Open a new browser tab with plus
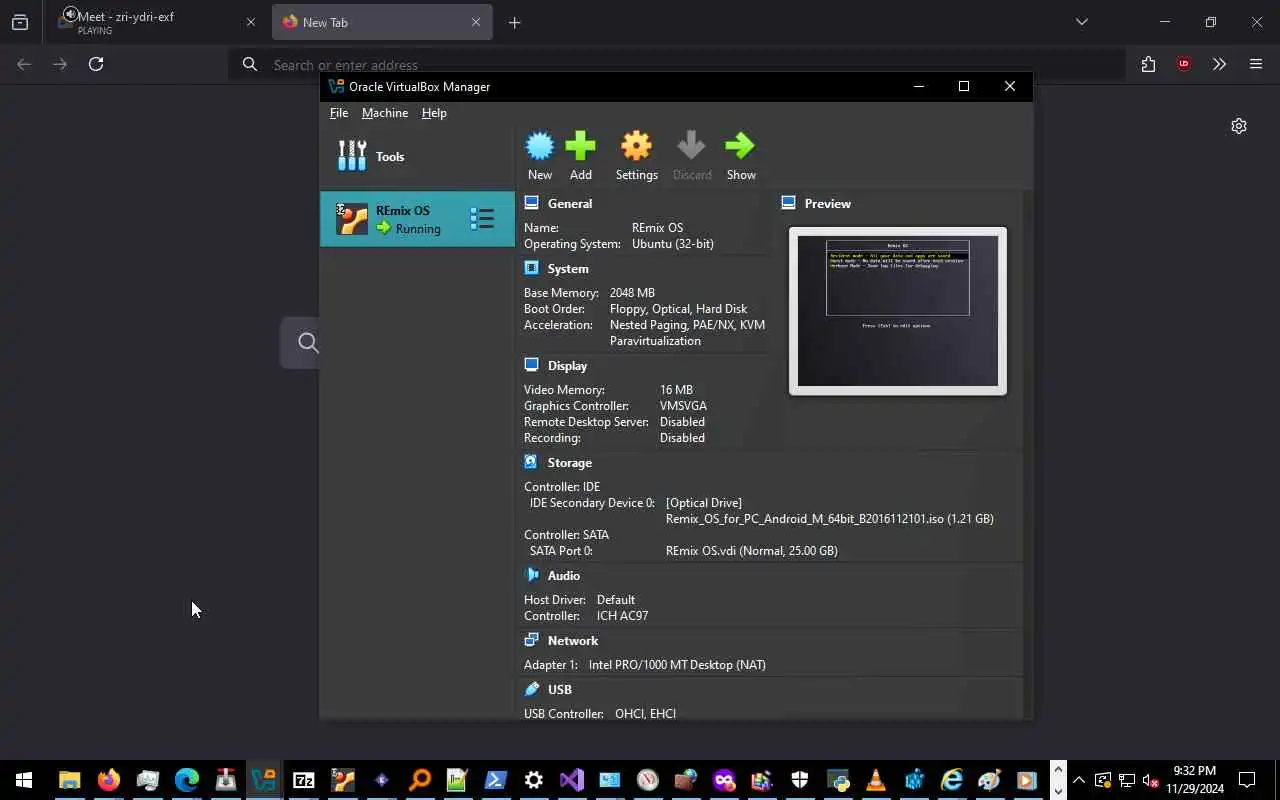The height and width of the screenshot is (800, 1280). coord(514,22)
